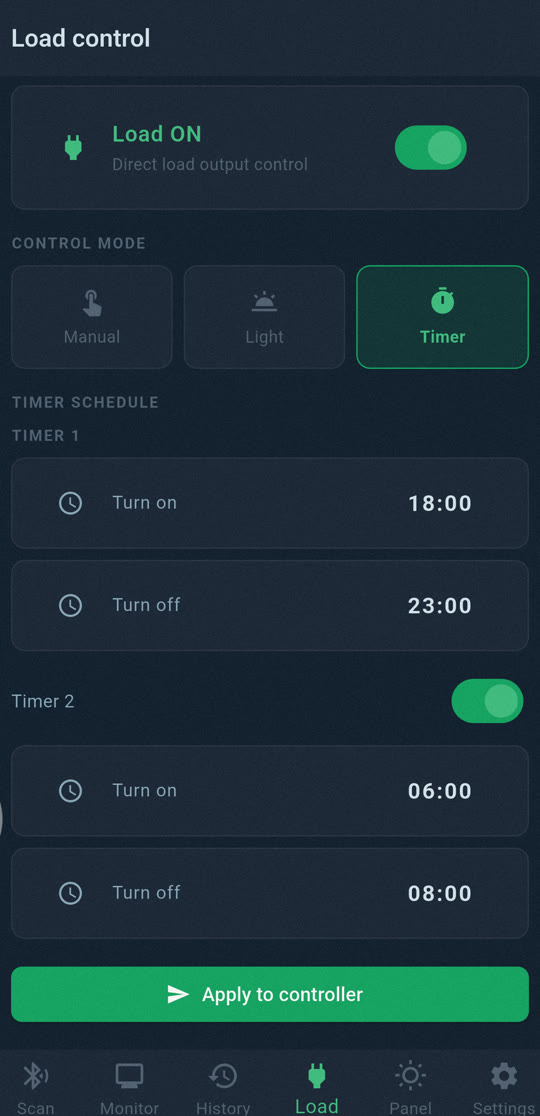Turn off the Load ON switch
Viewport: 540px width, 1116px height.
pyautogui.click(x=430, y=147)
